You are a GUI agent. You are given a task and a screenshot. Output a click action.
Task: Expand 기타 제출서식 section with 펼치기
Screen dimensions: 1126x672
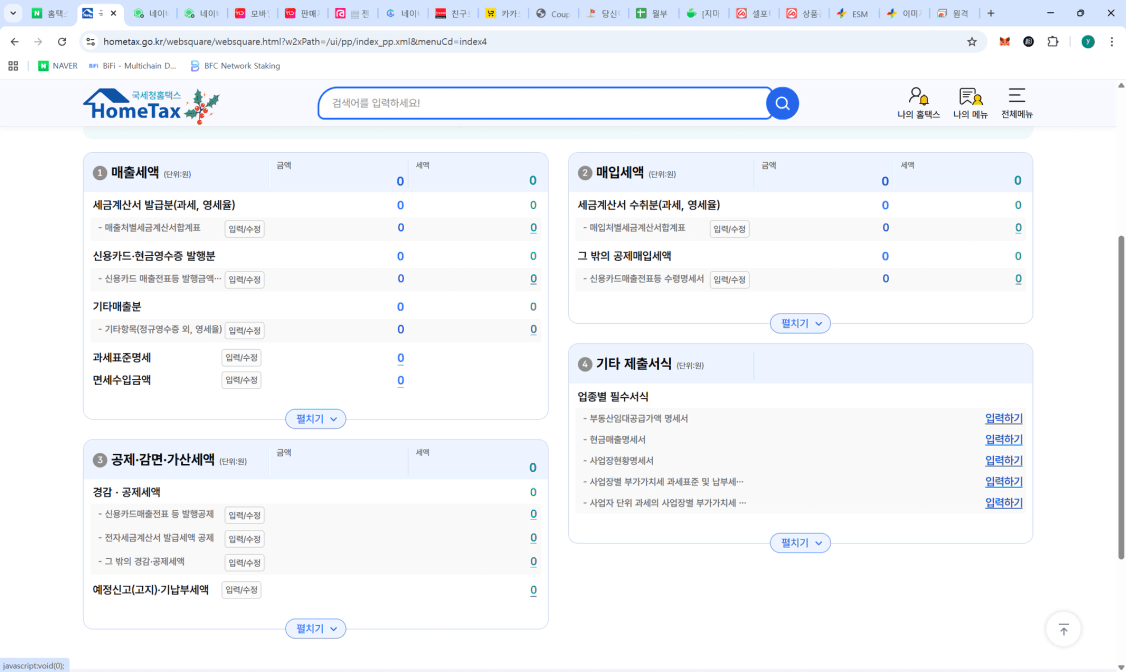click(799, 543)
